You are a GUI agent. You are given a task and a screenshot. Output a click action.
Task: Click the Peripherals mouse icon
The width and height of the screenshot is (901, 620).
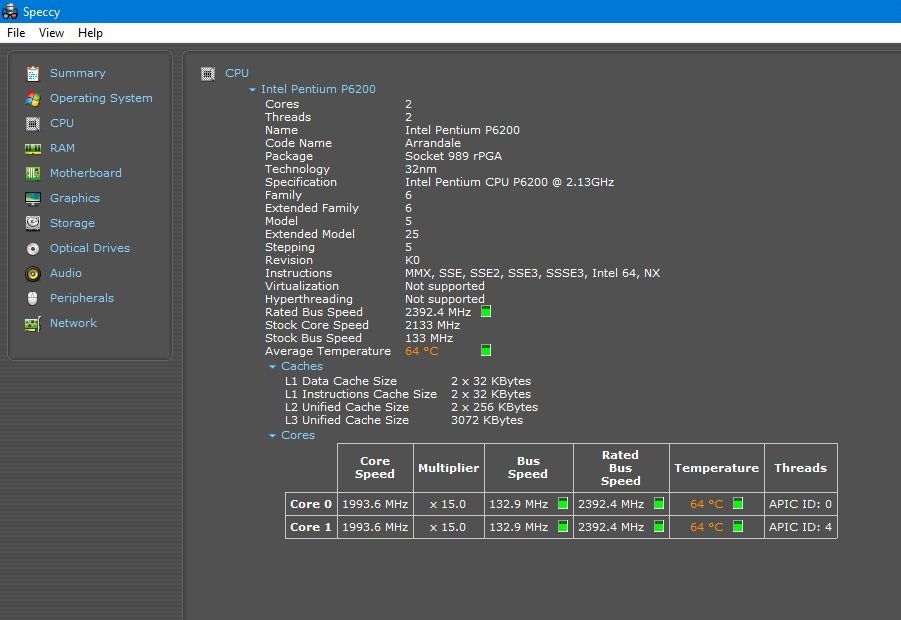(33, 298)
